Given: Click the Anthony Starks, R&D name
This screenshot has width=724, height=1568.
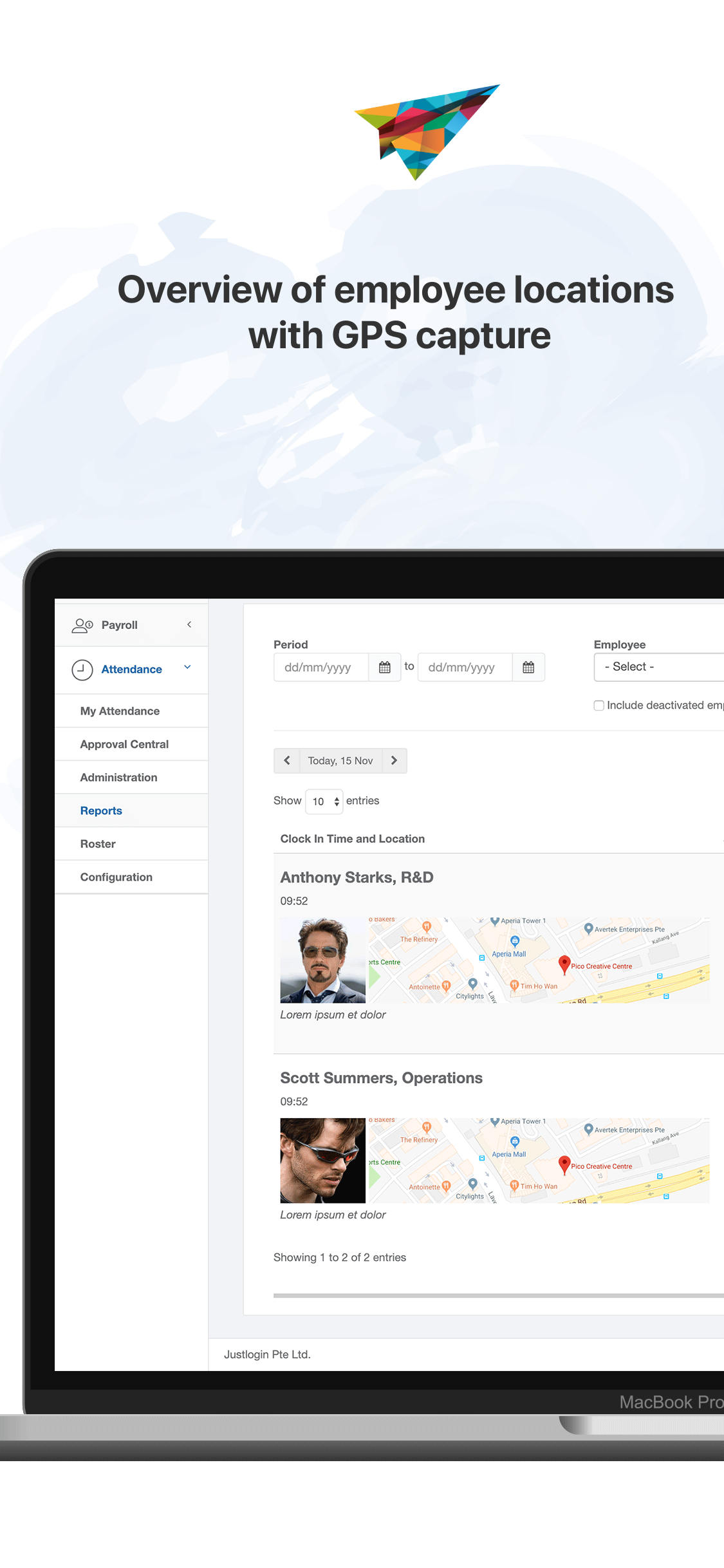Looking at the screenshot, I should 357,877.
